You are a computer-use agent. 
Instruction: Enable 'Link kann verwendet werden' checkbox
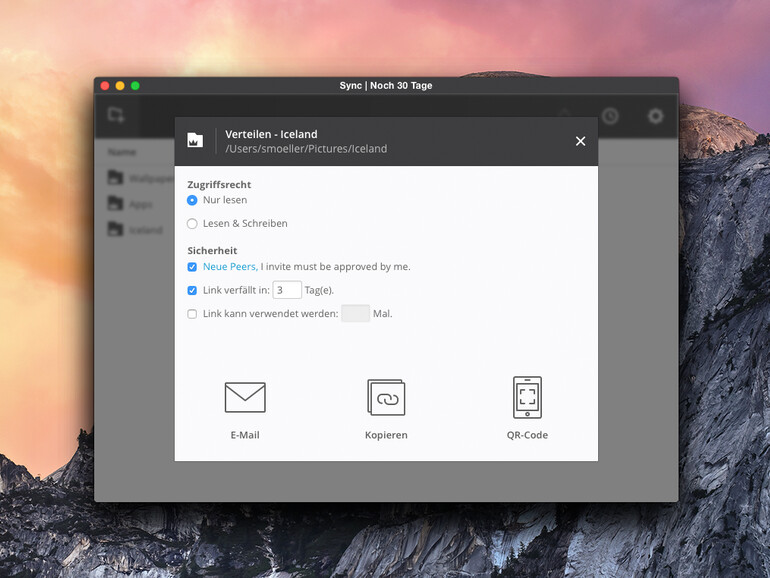[192, 314]
